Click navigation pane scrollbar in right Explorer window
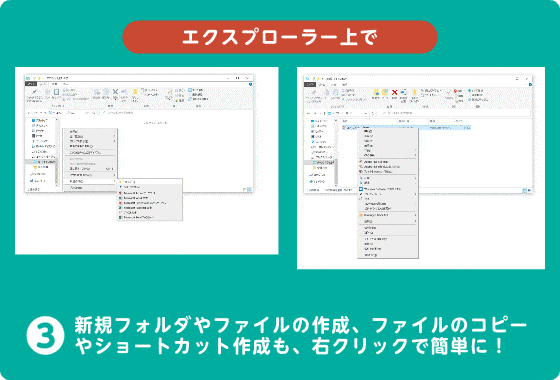560x380 pixels. (x=336, y=153)
